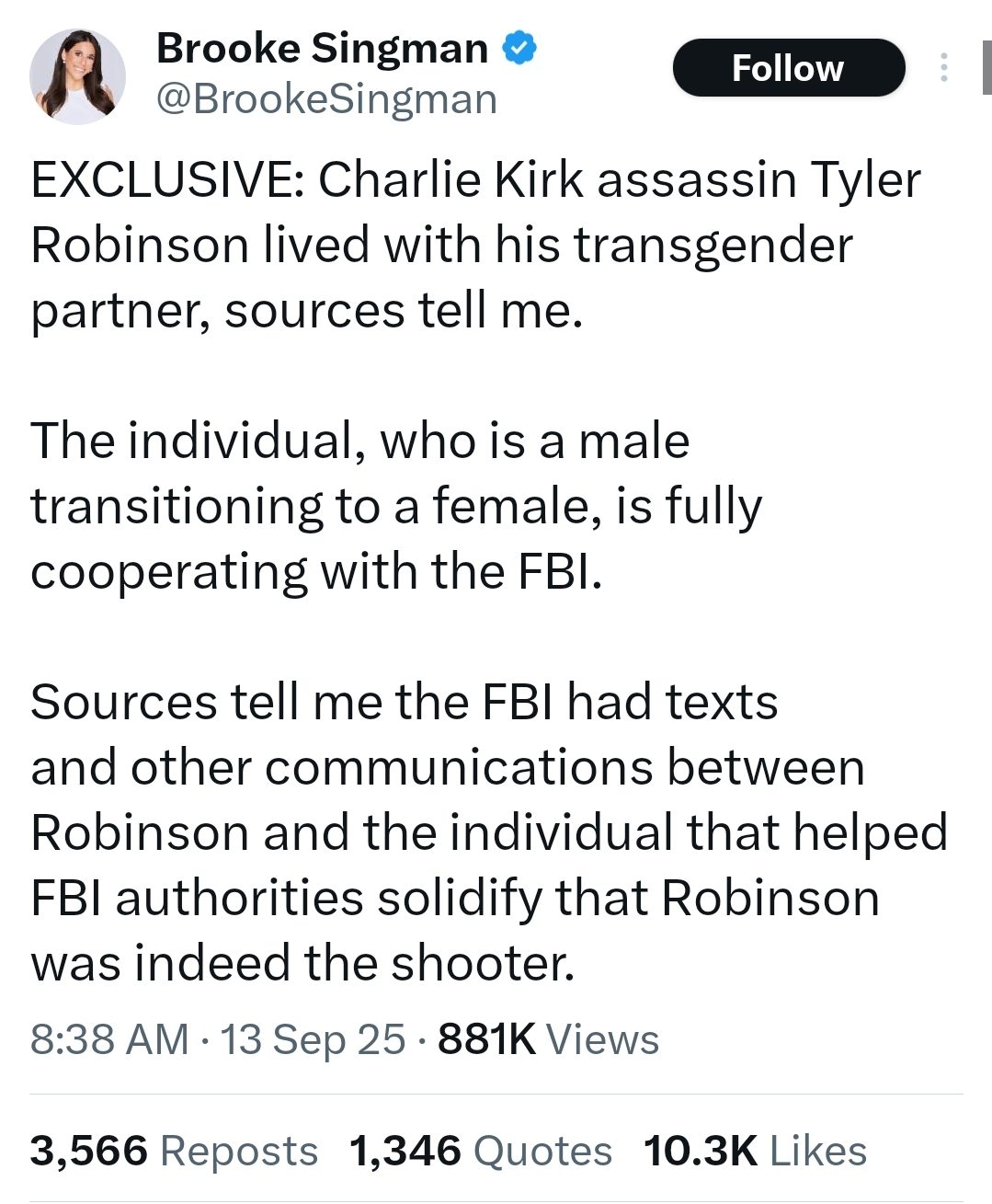The image size is (992, 1204).
Task: Click the scrollbar at the right edge
Action: click(986, 69)
